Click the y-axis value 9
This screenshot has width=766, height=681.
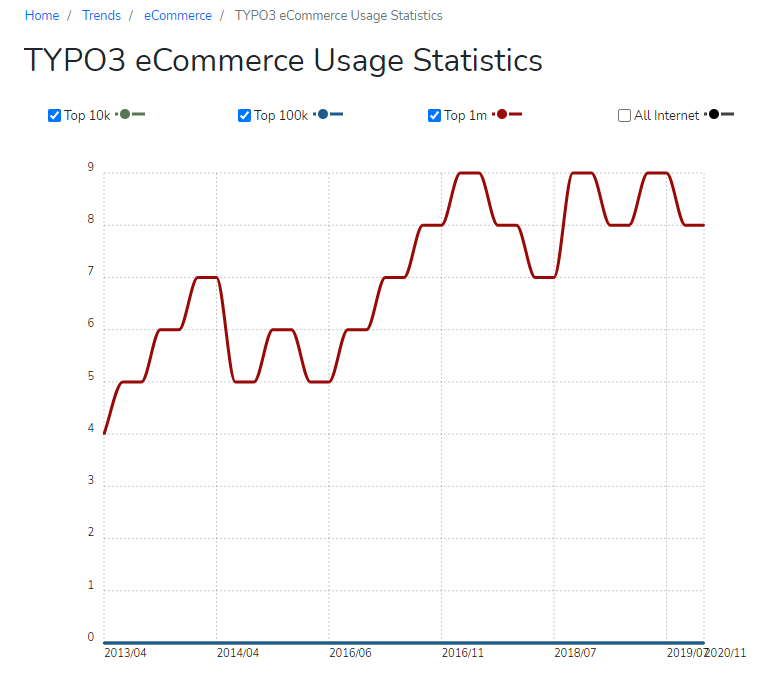pyautogui.click(x=91, y=167)
